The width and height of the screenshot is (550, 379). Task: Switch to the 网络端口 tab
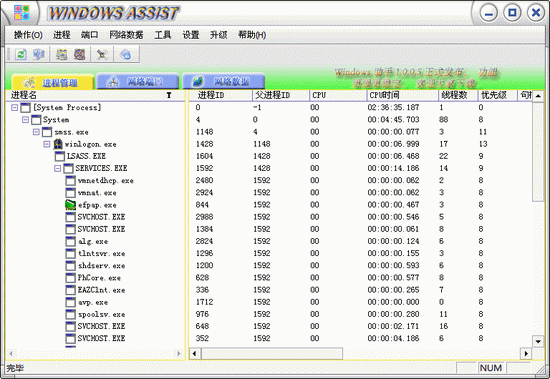click(x=138, y=81)
